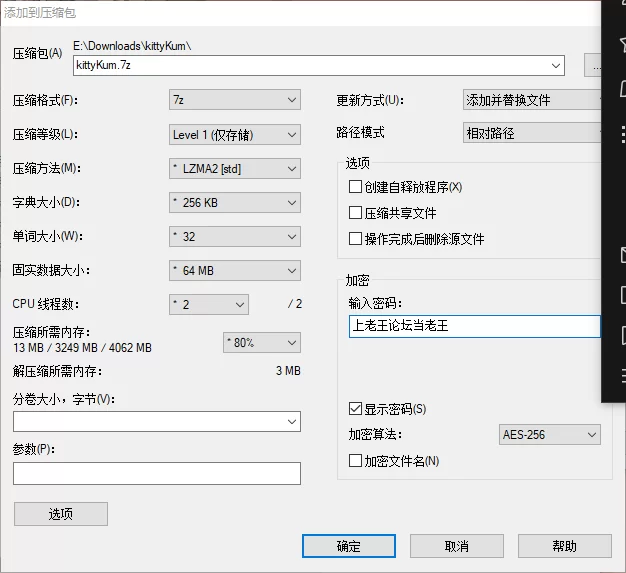The image size is (626, 573).
Task: Enable 创建自释放程序 checkbox
Action: pos(355,186)
